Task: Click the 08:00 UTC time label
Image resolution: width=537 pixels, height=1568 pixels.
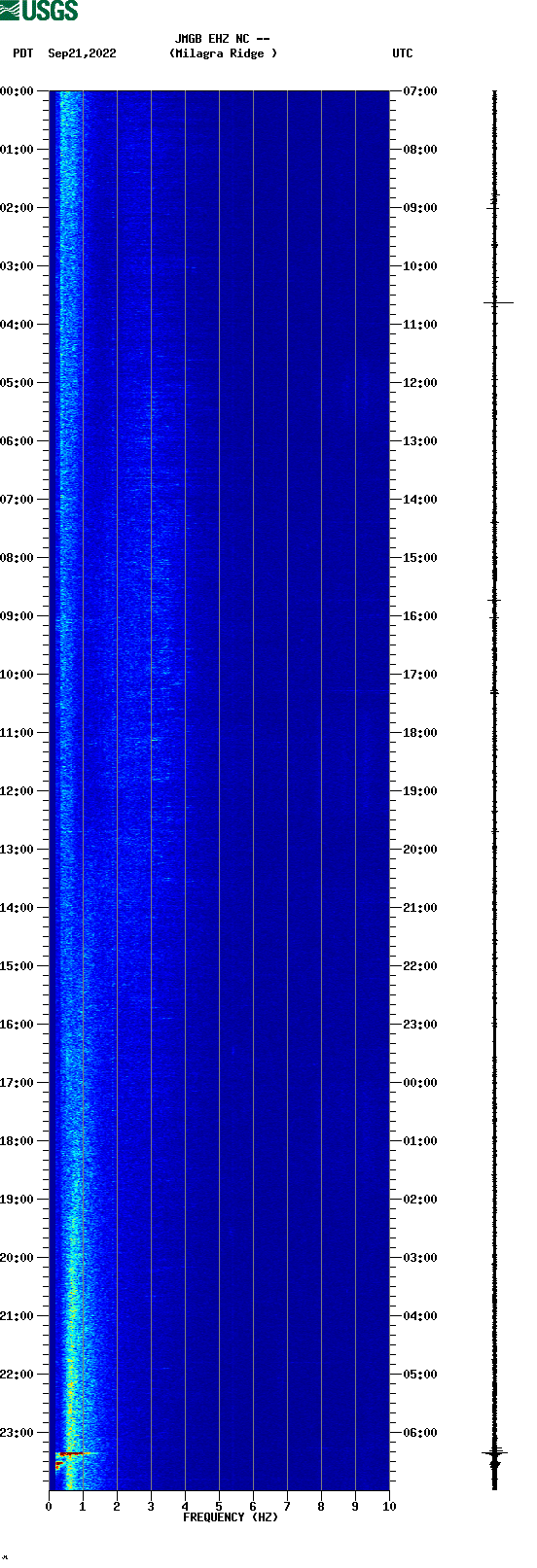Action: pyautogui.click(x=420, y=150)
